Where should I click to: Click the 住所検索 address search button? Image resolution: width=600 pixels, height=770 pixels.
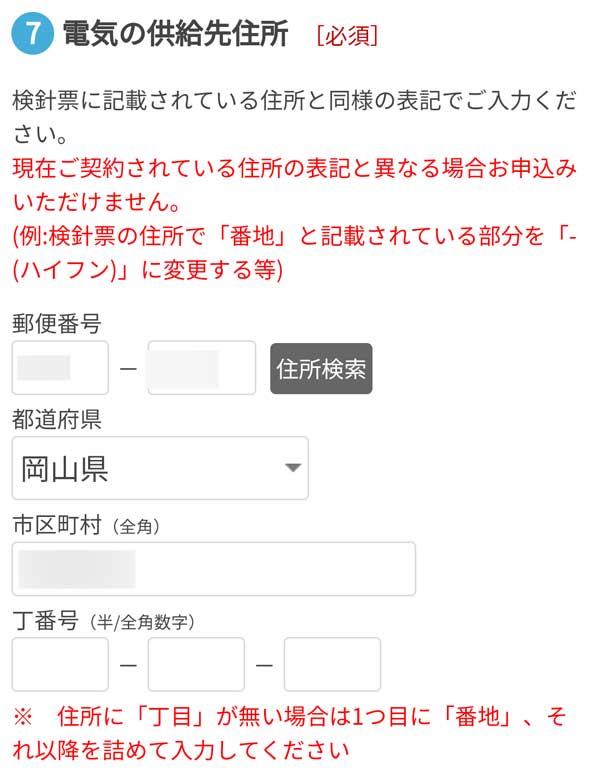[x=321, y=369]
